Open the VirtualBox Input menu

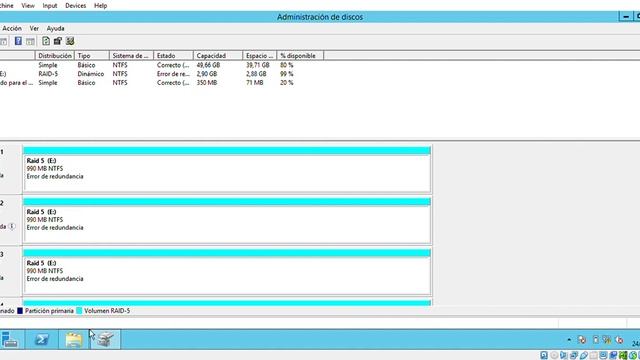(50, 6)
